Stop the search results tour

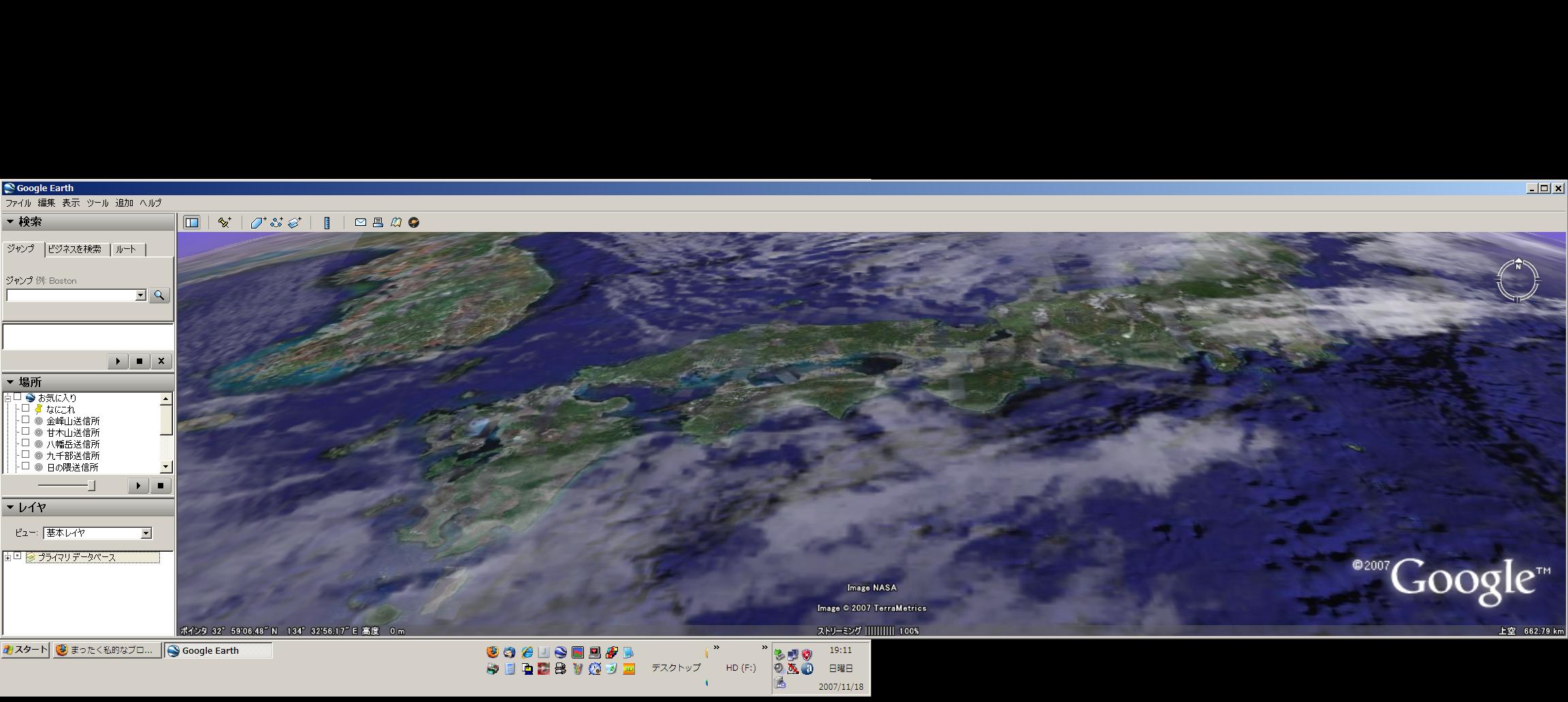pyautogui.click(x=140, y=361)
